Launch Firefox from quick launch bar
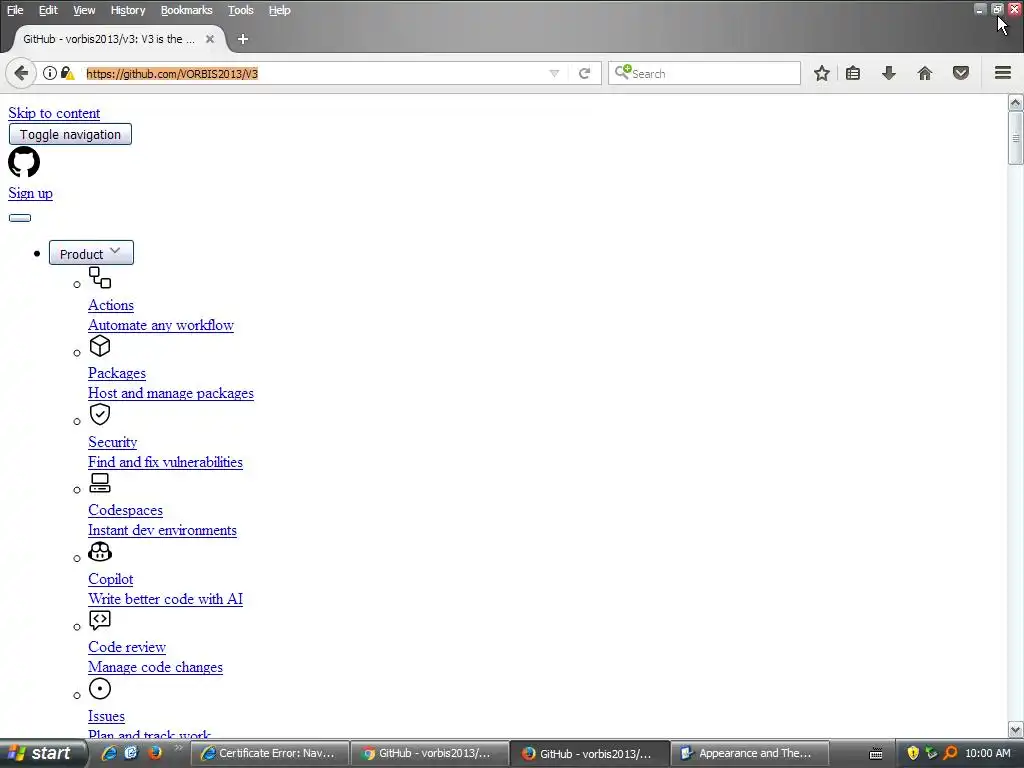 click(x=155, y=753)
